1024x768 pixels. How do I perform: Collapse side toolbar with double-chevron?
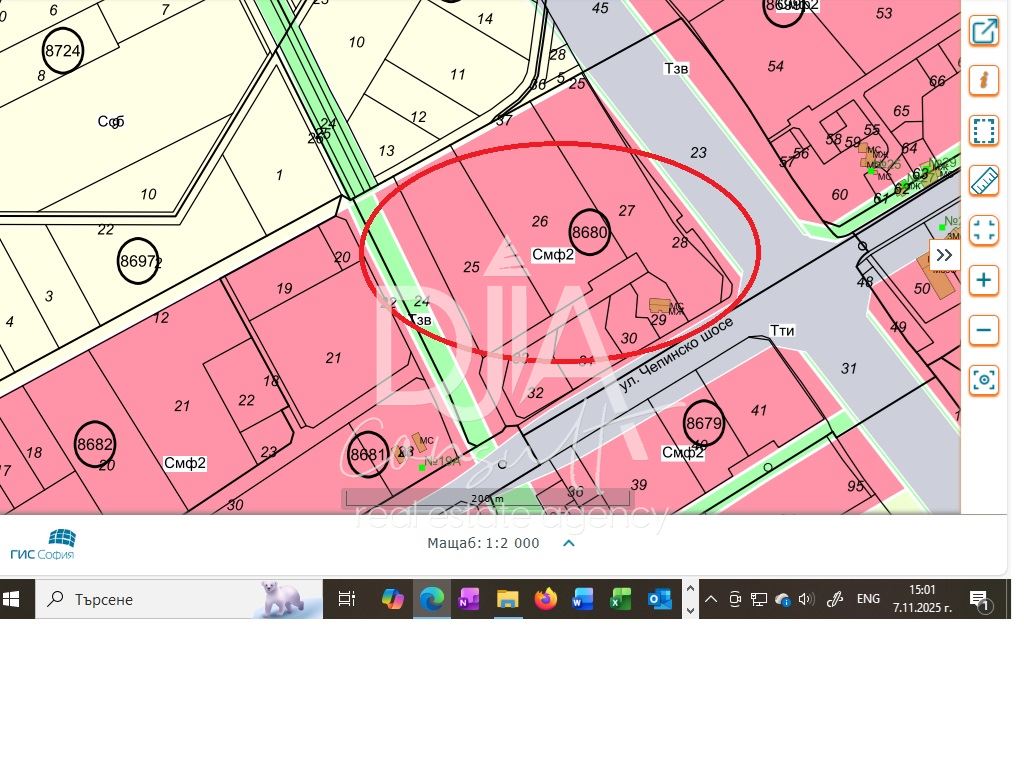click(x=944, y=255)
